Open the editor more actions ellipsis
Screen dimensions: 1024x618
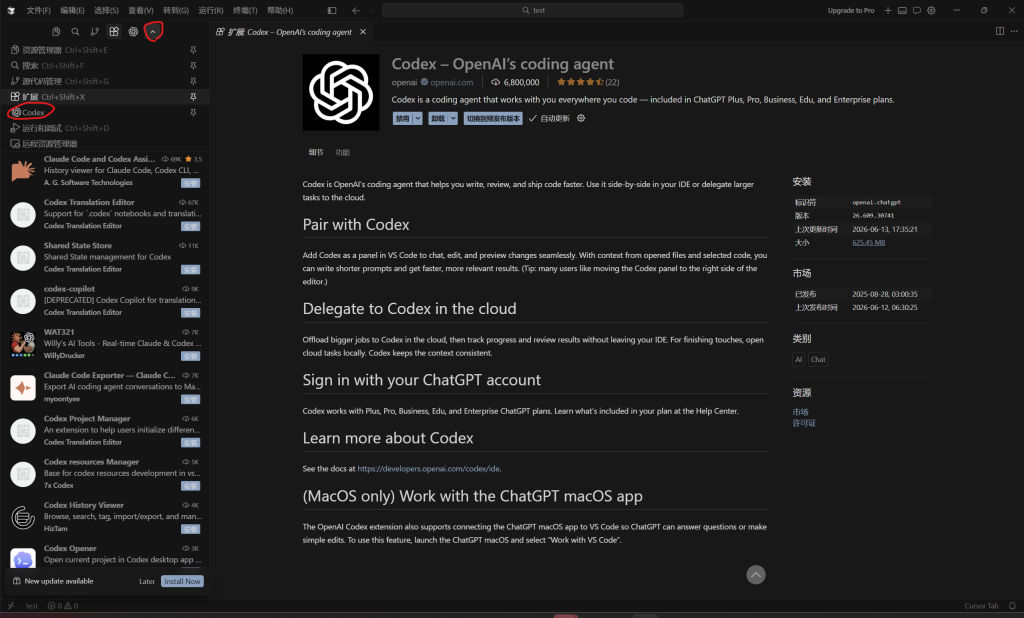1014,31
